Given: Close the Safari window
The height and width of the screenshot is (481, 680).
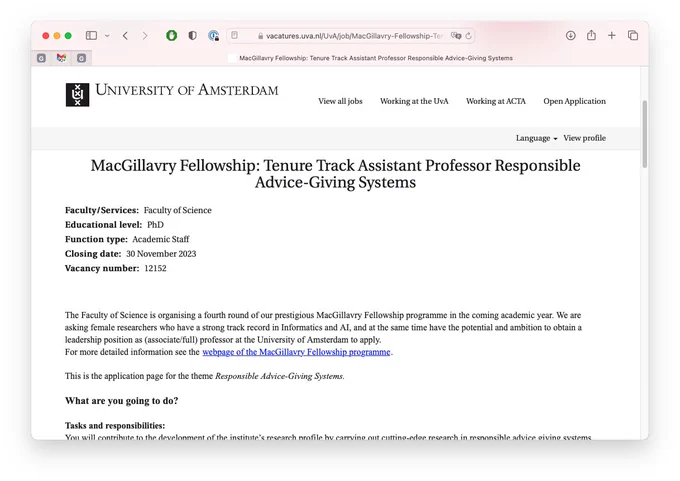Looking at the screenshot, I should tap(46, 36).
